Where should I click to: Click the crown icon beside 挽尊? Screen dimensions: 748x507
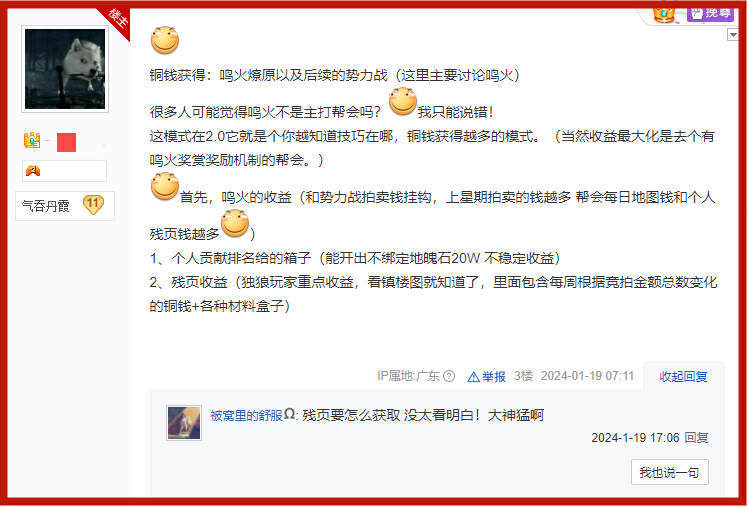coord(664,15)
